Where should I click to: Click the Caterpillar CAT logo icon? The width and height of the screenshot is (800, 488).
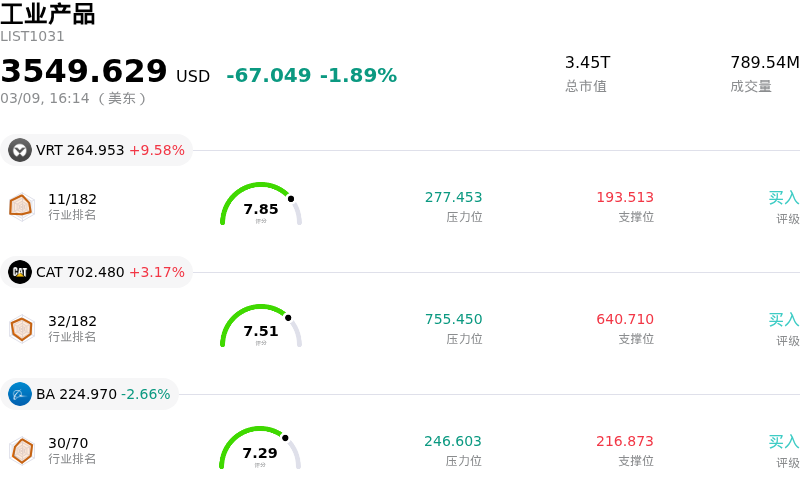point(20,272)
